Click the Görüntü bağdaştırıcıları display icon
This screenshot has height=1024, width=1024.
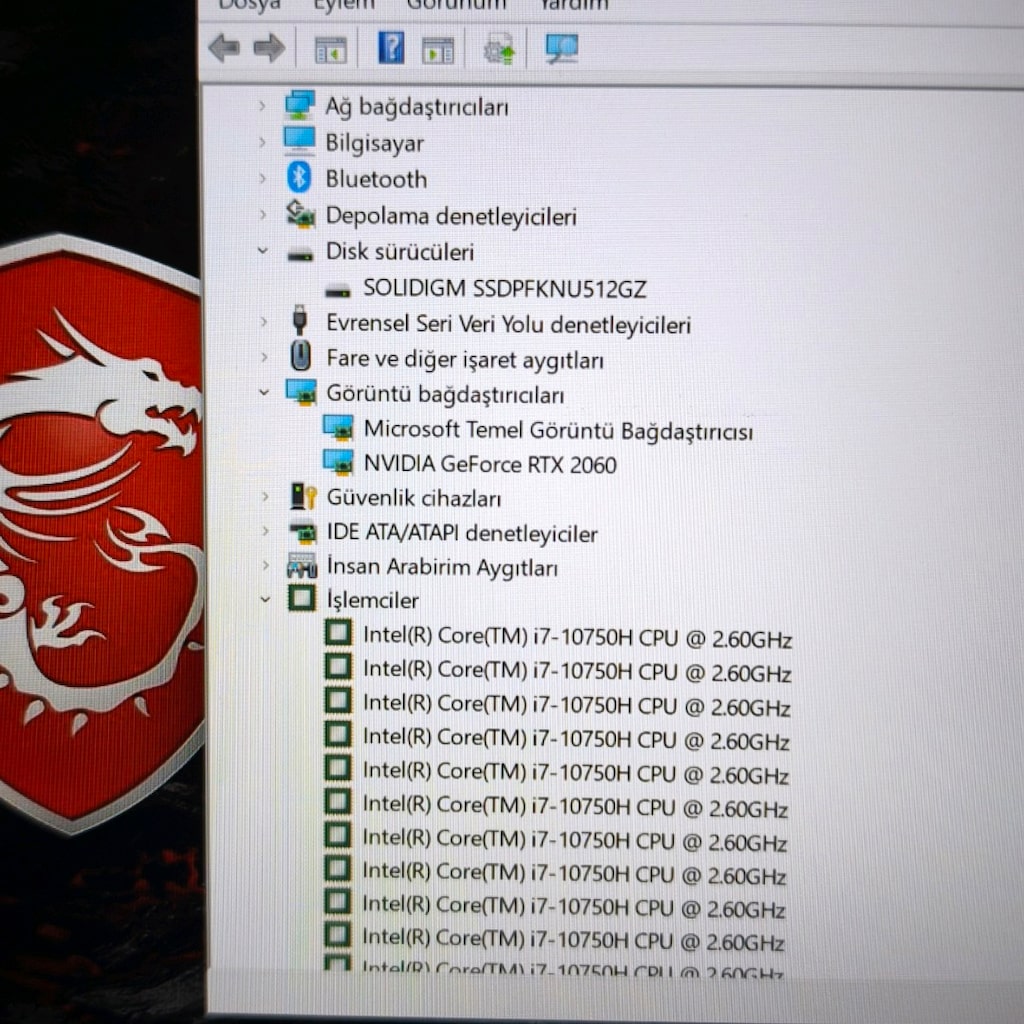pos(301,392)
